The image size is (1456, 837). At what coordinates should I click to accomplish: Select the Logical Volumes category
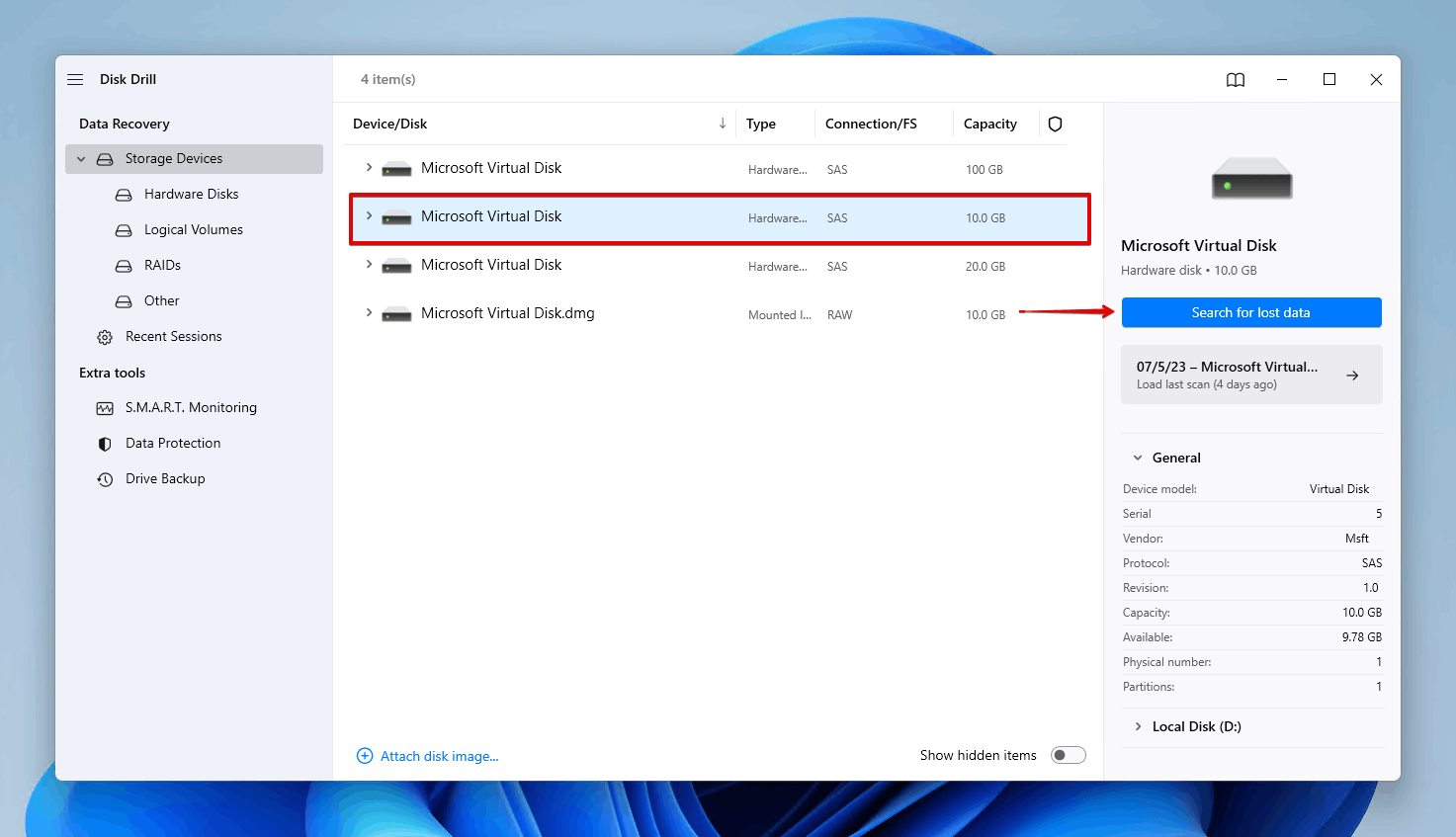coord(124,229)
